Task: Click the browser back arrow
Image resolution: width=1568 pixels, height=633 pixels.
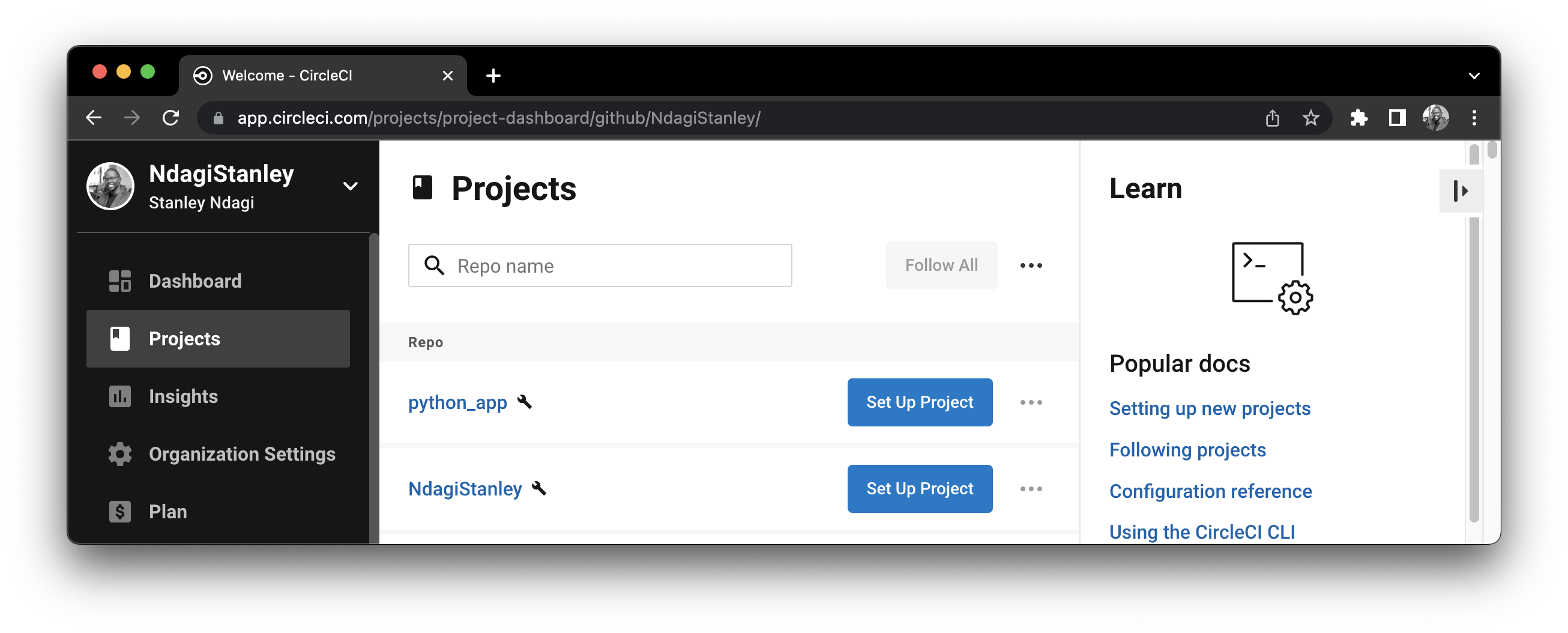Action: [94, 118]
